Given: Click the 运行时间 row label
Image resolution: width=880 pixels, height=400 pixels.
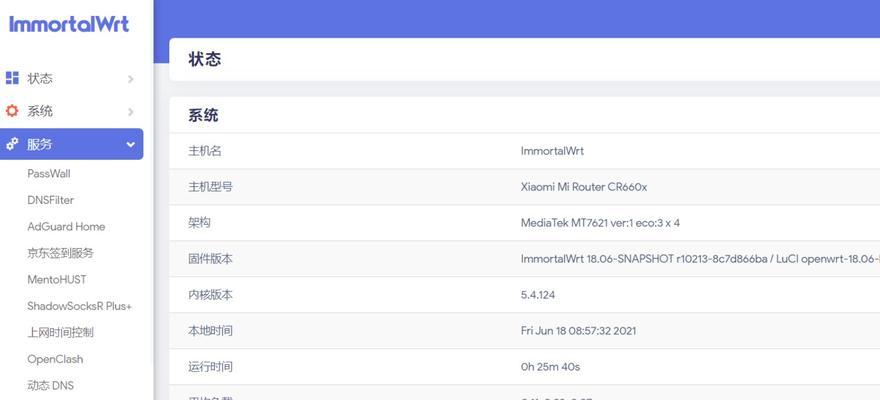Looking at the screenshot, I should click(x=210, y=367).
